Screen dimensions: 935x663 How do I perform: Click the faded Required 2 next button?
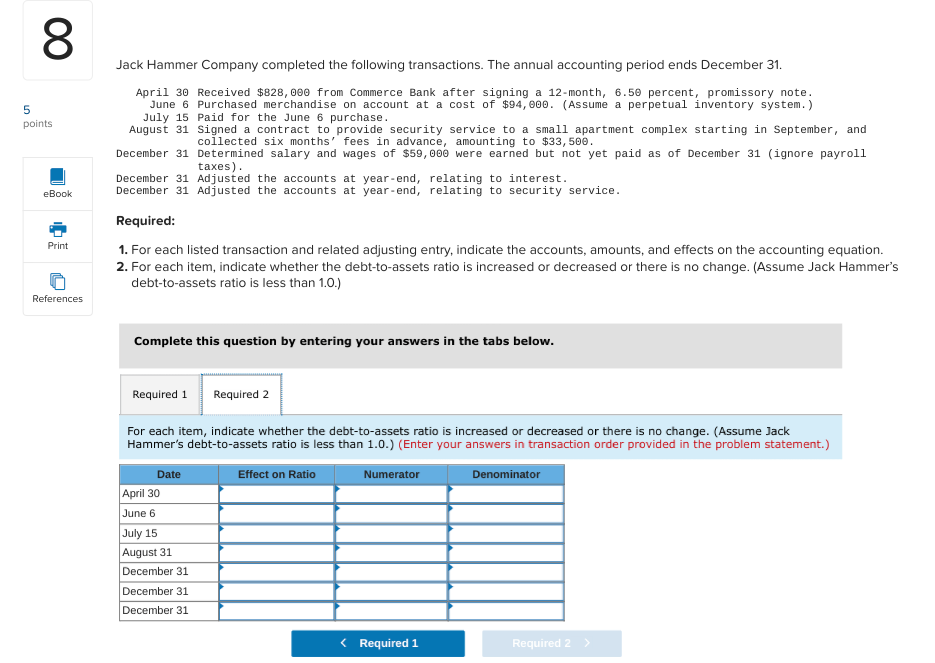[x=552, y=643]
